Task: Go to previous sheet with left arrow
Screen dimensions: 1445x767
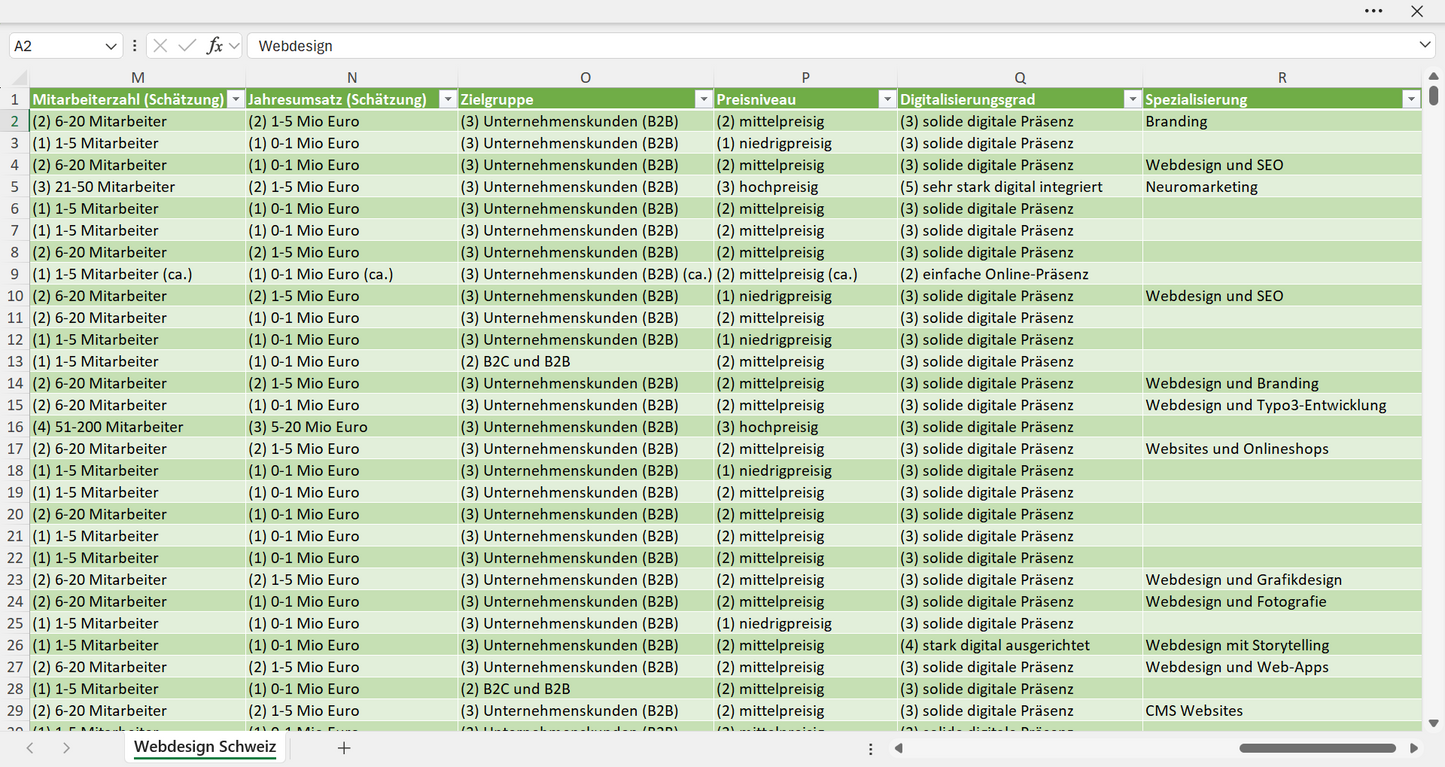Action: [30, 747]
